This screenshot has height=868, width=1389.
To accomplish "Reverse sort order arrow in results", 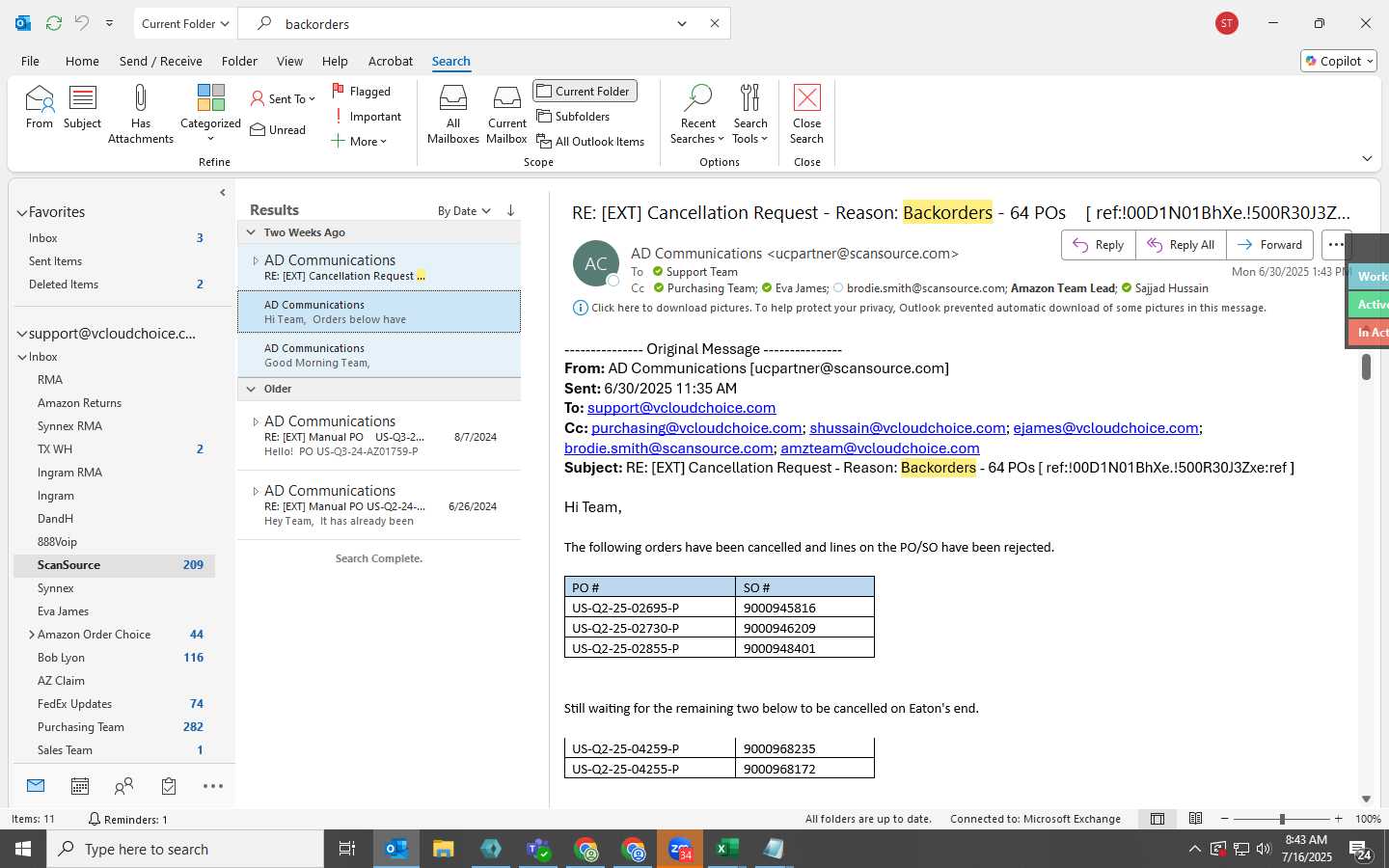I will (x=510, y=210).
